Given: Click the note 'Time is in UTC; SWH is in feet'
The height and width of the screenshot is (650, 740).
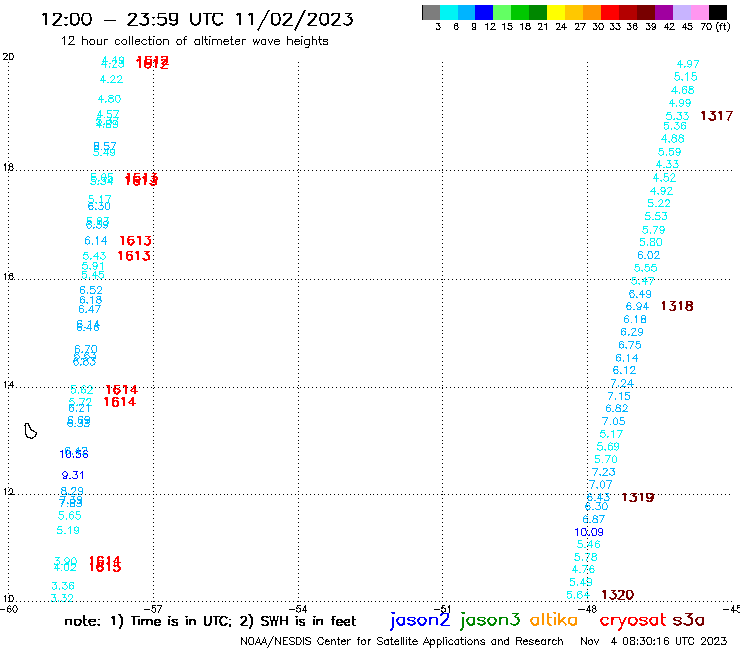Looking at the screenshot, I should (x=210, y=621).
